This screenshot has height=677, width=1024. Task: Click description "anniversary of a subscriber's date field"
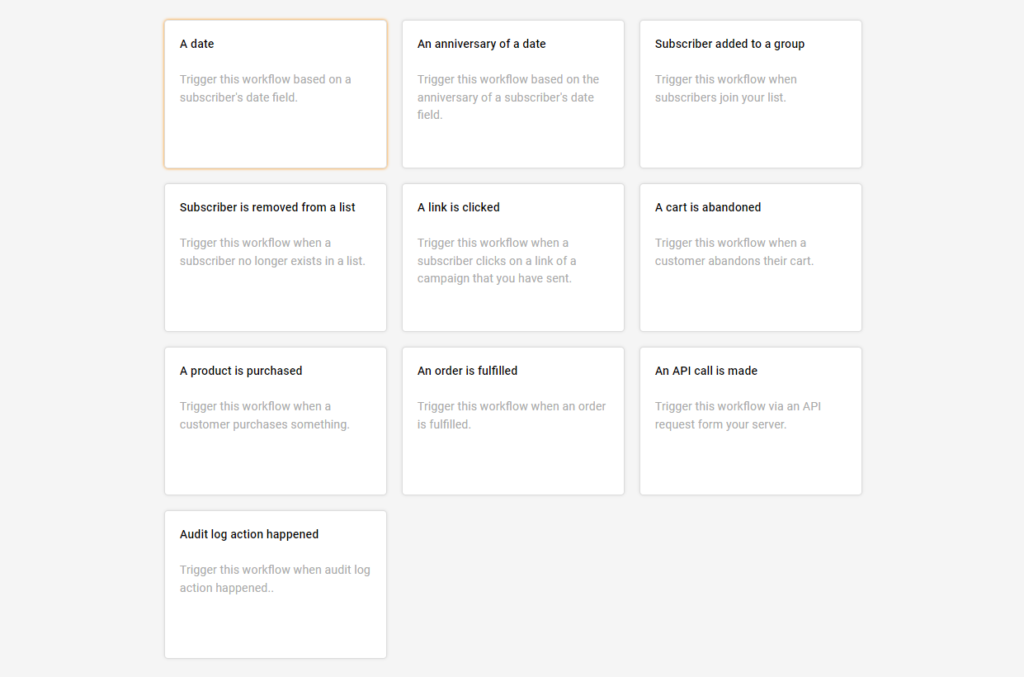pyautogui.click(x=505, y=106)
